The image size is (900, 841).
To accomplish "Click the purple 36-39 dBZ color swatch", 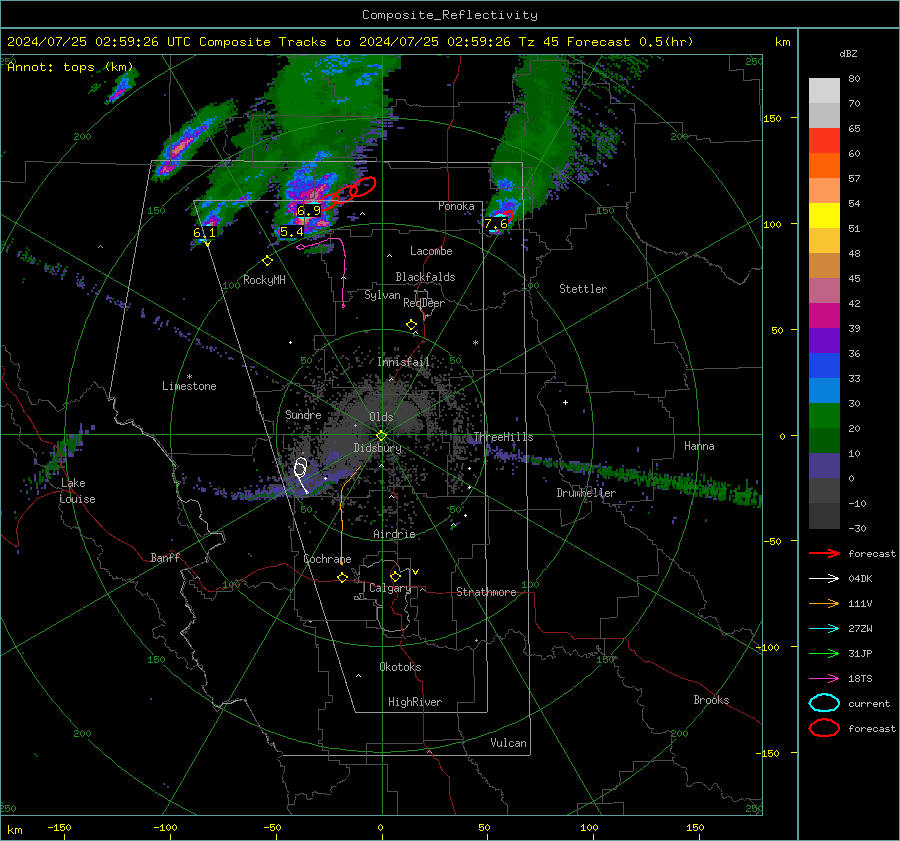I will tap(824, 341).
